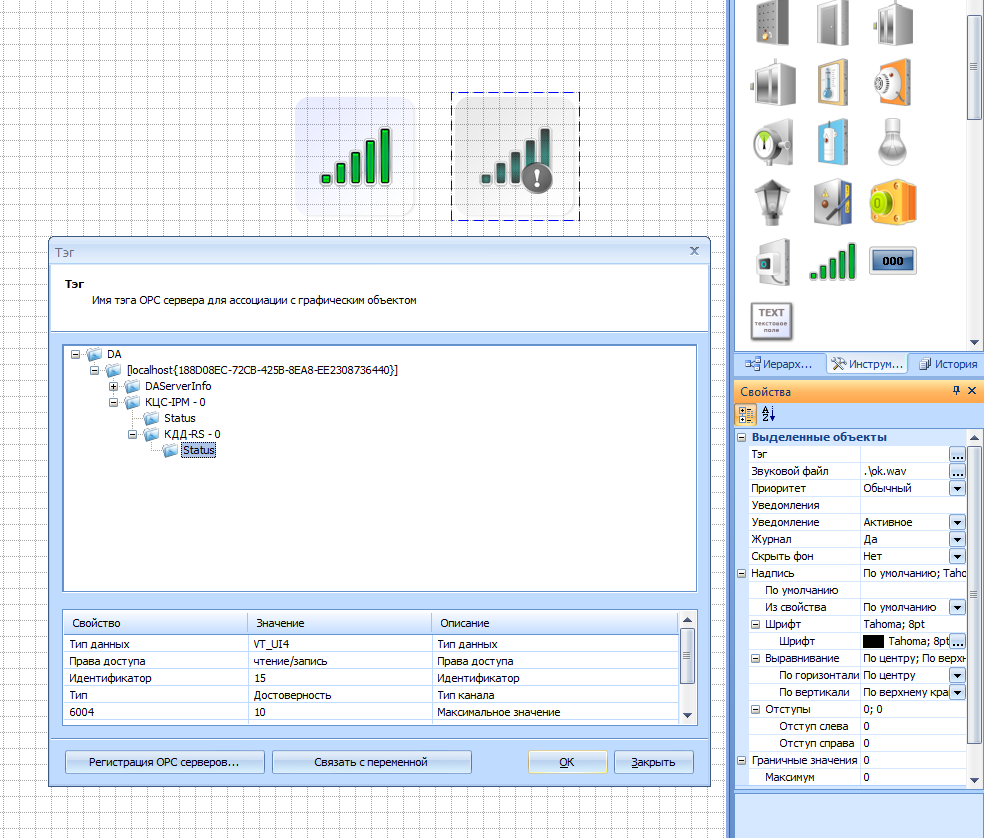Choose the light bulb element
This screenshot has height=838, width=984.
890,141
